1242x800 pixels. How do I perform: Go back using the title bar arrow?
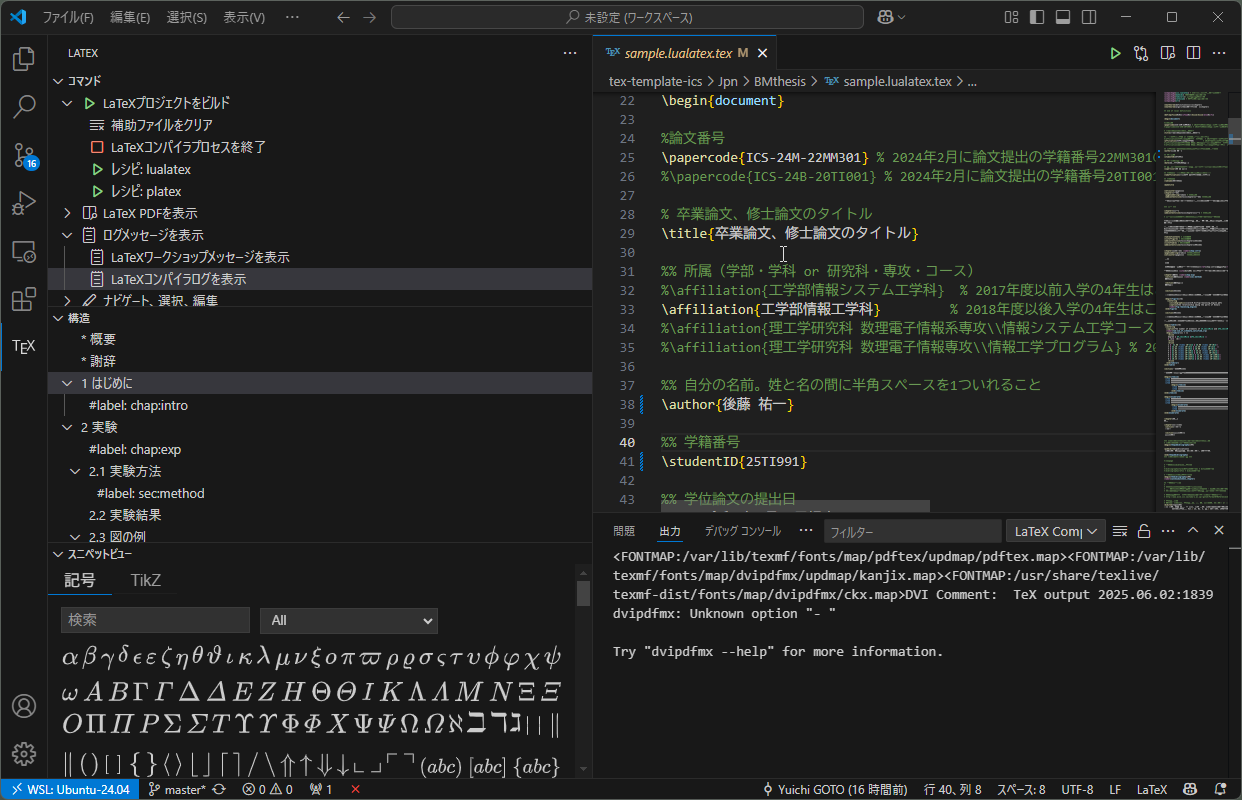[344, 17]
